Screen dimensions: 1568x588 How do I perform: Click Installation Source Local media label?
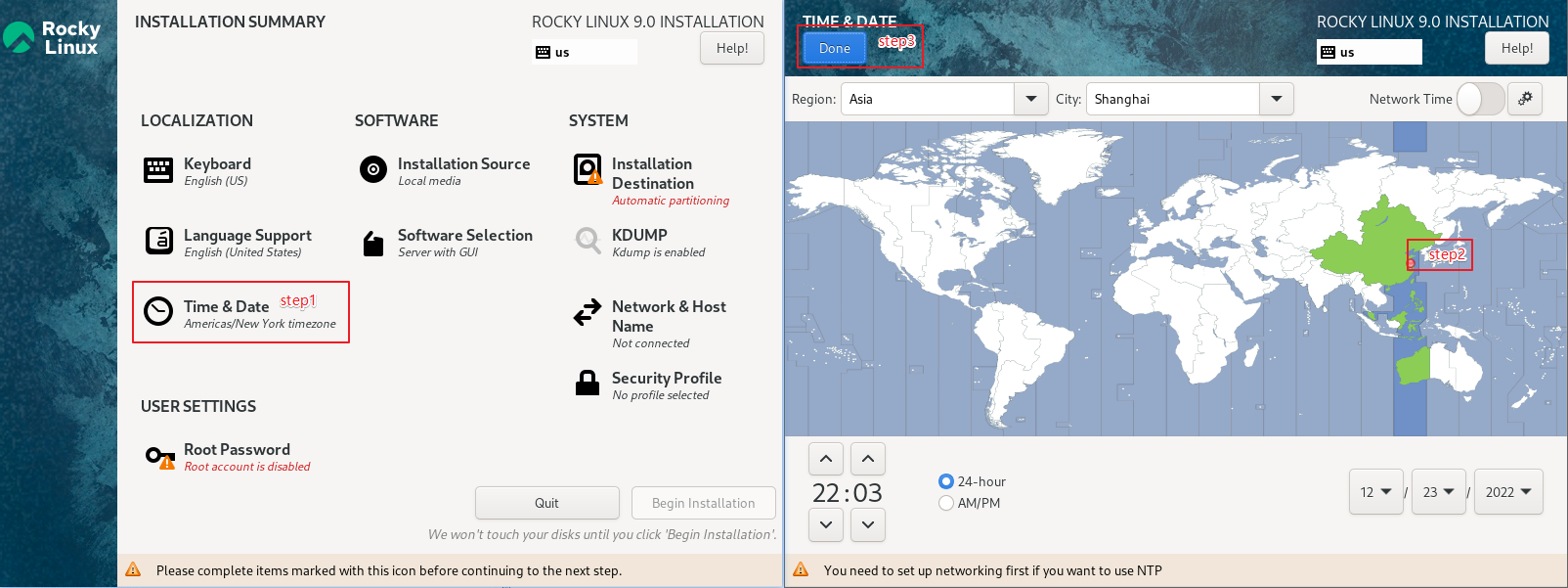(x=429, y=181)
